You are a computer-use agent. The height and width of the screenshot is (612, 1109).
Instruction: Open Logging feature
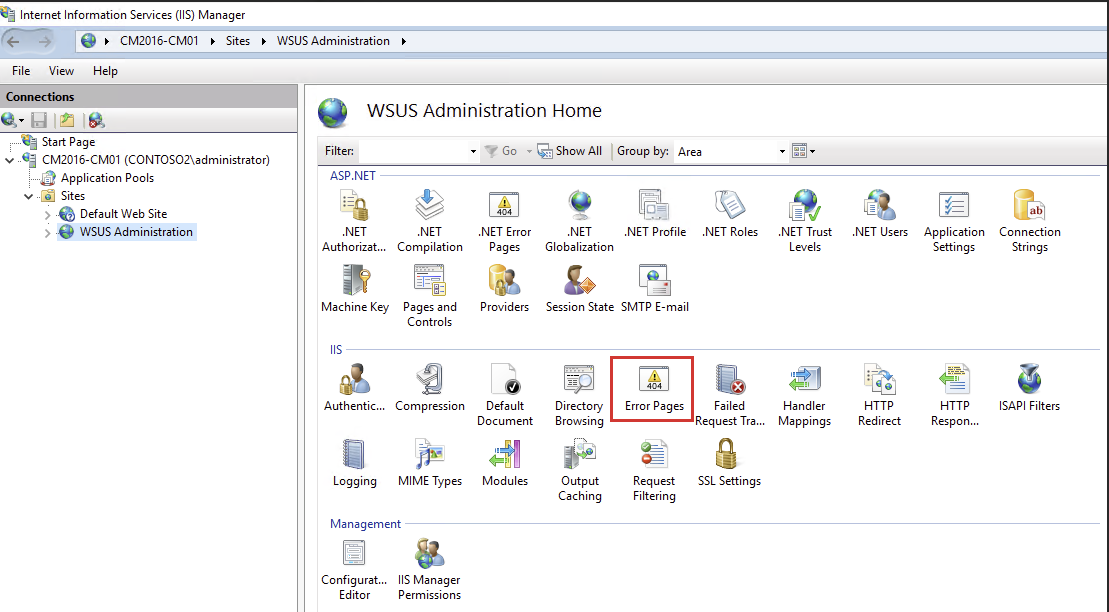(x=354, y=463)
